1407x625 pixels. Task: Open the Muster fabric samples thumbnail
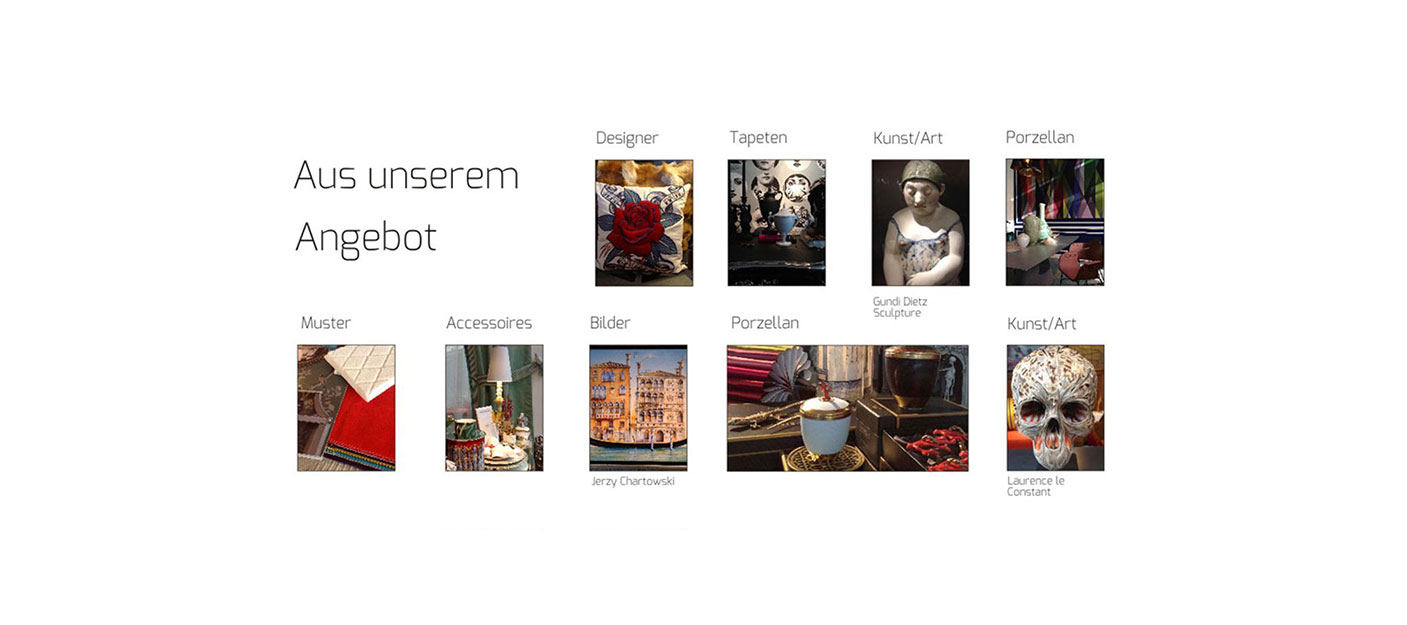(346, 408)
